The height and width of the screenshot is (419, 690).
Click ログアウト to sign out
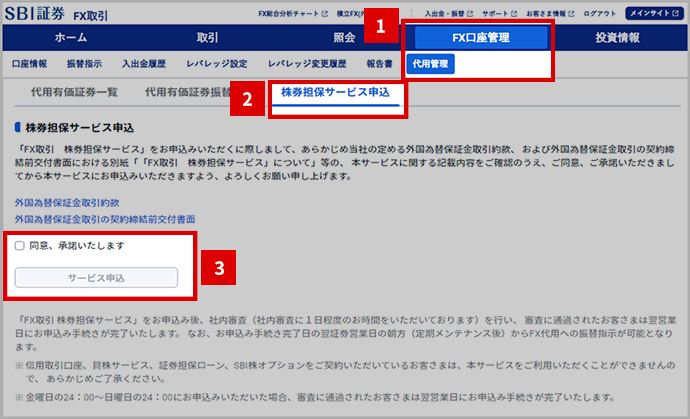pos(599,14)
